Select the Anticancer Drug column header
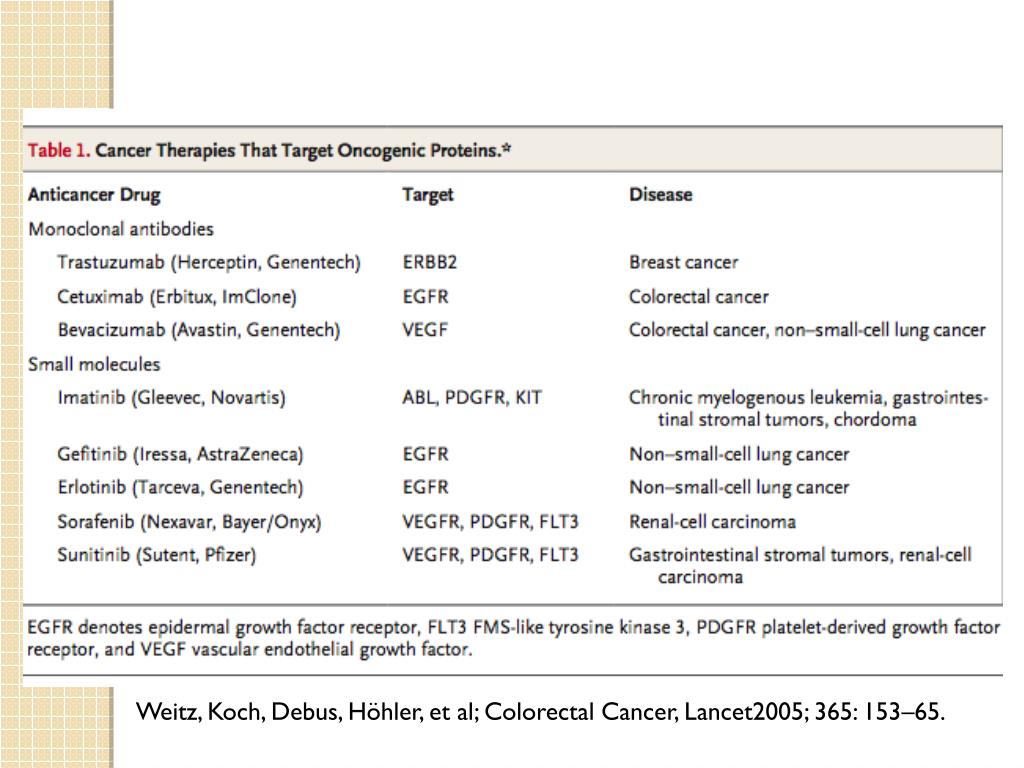Viewport: 1024px width, 768px height. click(94, 195)
